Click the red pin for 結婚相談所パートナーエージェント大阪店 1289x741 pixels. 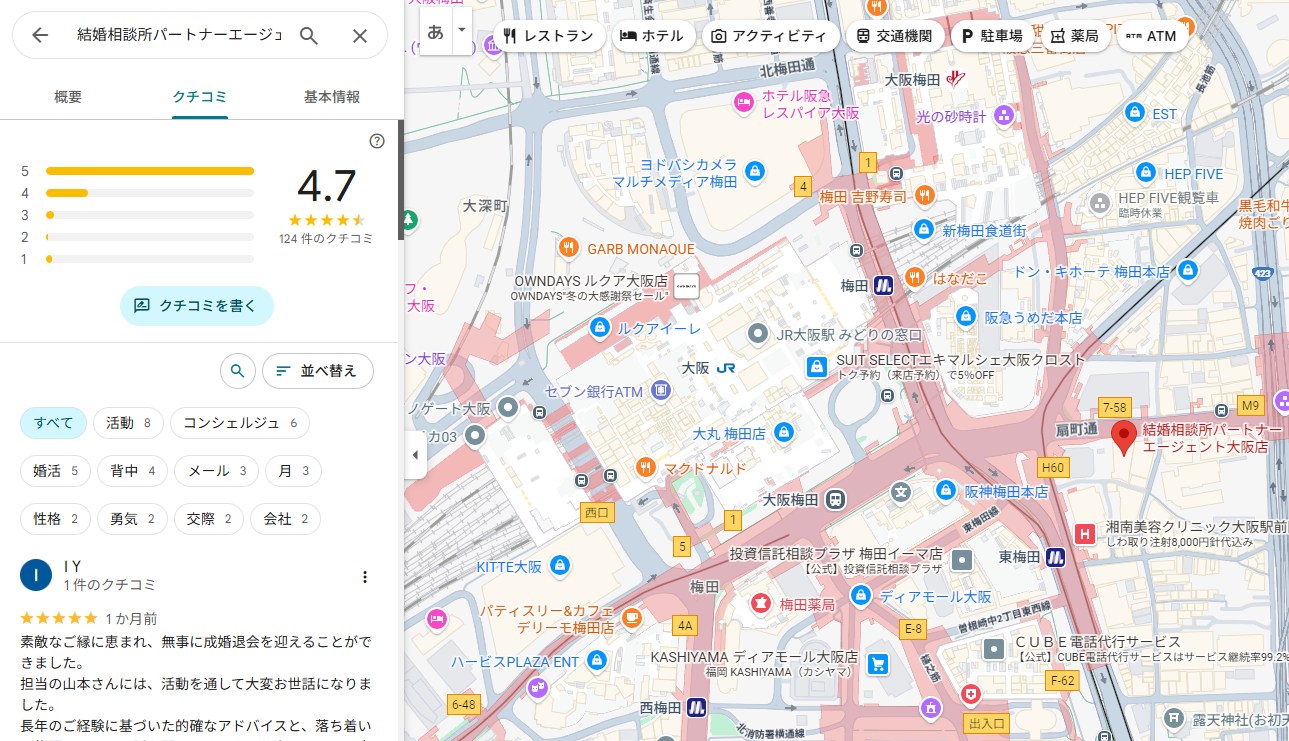point(1123,438)
